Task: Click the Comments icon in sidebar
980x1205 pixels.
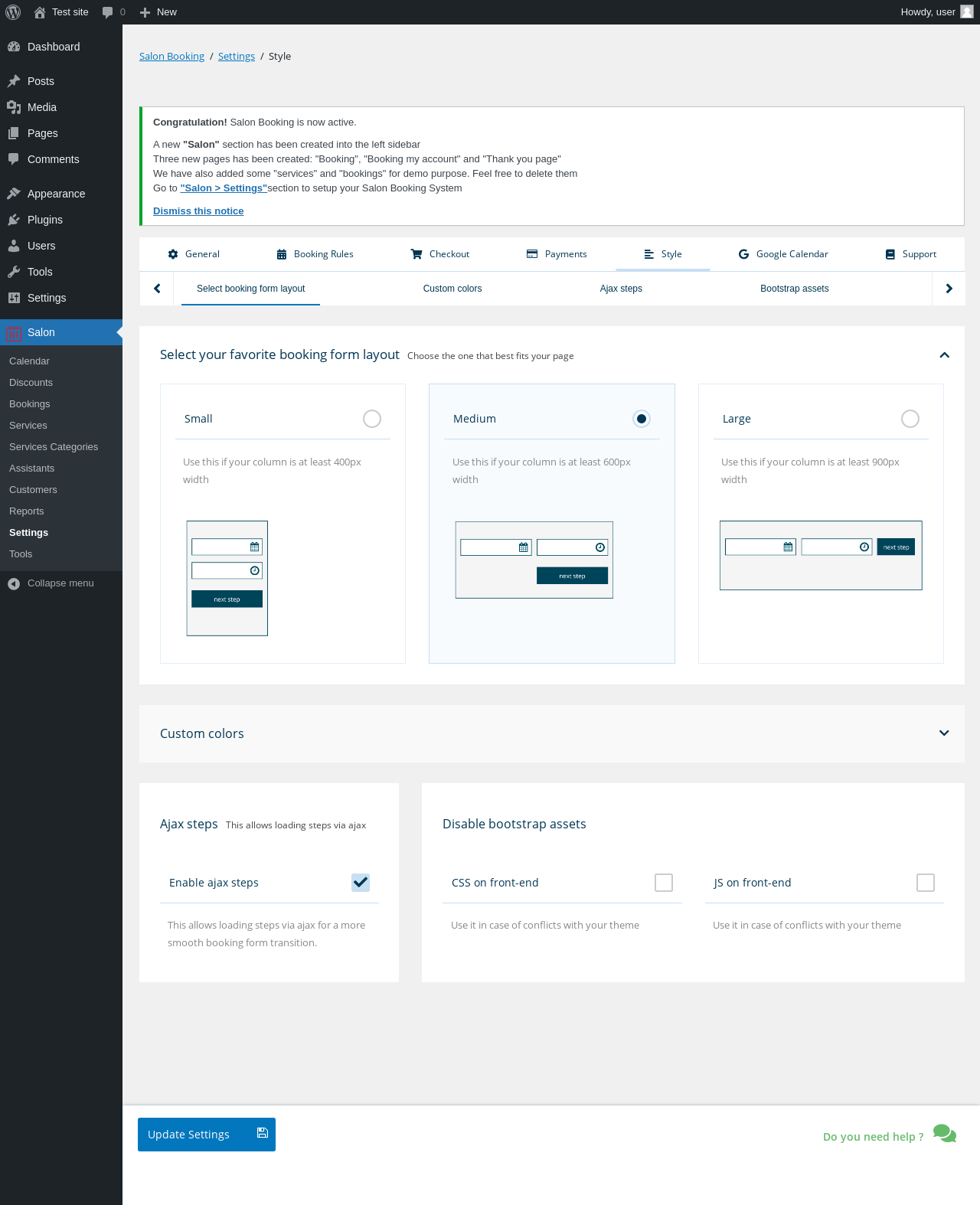Action: tap(14, 159)
